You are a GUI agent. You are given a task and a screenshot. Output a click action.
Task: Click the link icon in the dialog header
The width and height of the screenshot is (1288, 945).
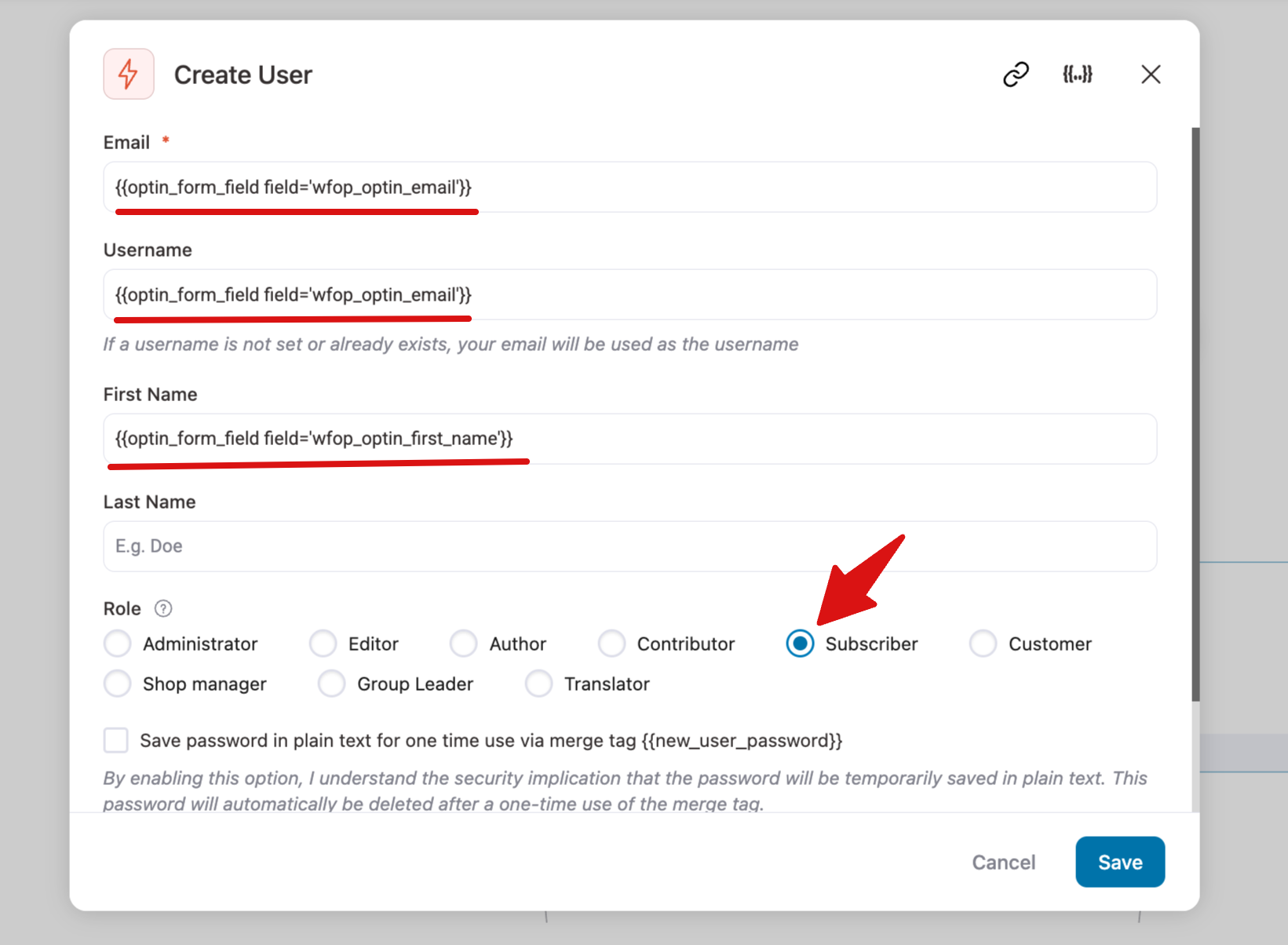coord(1016,74)
